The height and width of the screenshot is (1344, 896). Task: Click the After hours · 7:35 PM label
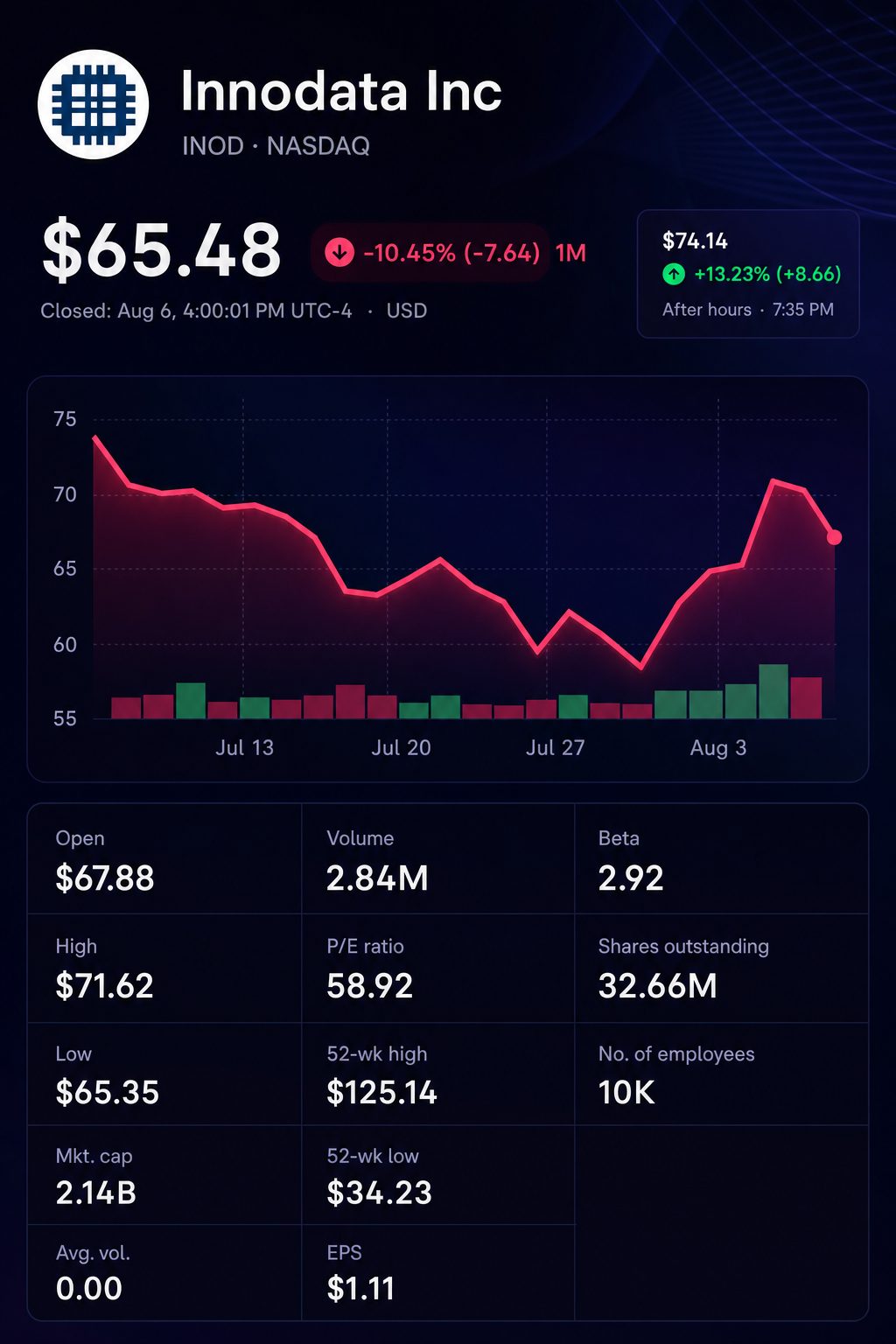(x=748, y=310)
